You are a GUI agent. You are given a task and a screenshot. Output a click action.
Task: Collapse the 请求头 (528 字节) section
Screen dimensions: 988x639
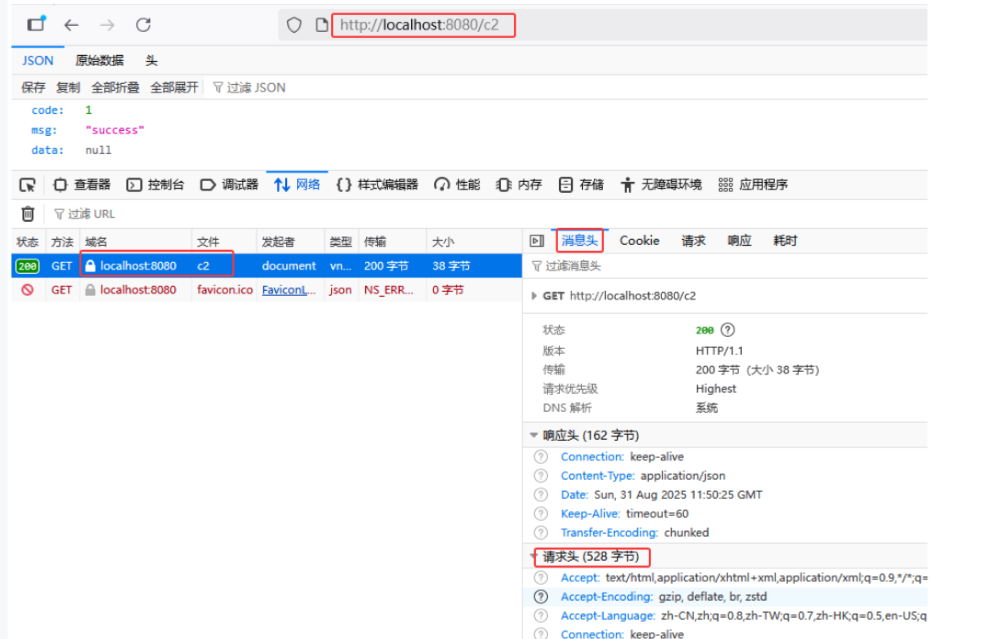(x=534, y=557)
